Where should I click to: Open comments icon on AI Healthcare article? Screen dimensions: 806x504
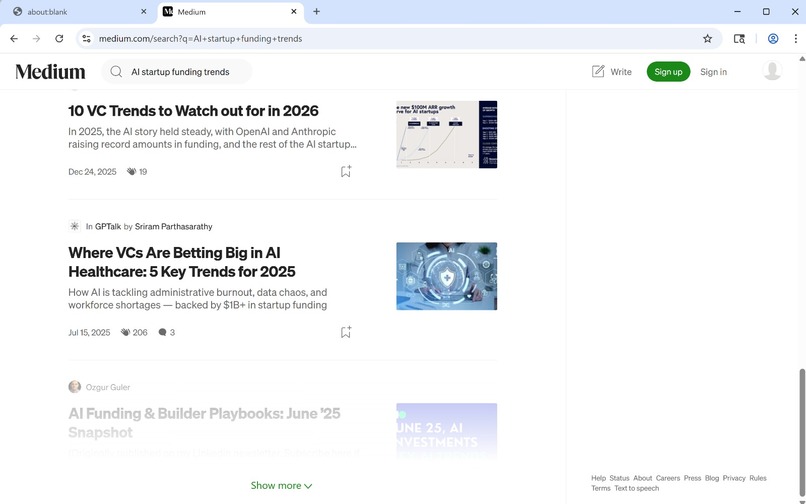point(162,332)
